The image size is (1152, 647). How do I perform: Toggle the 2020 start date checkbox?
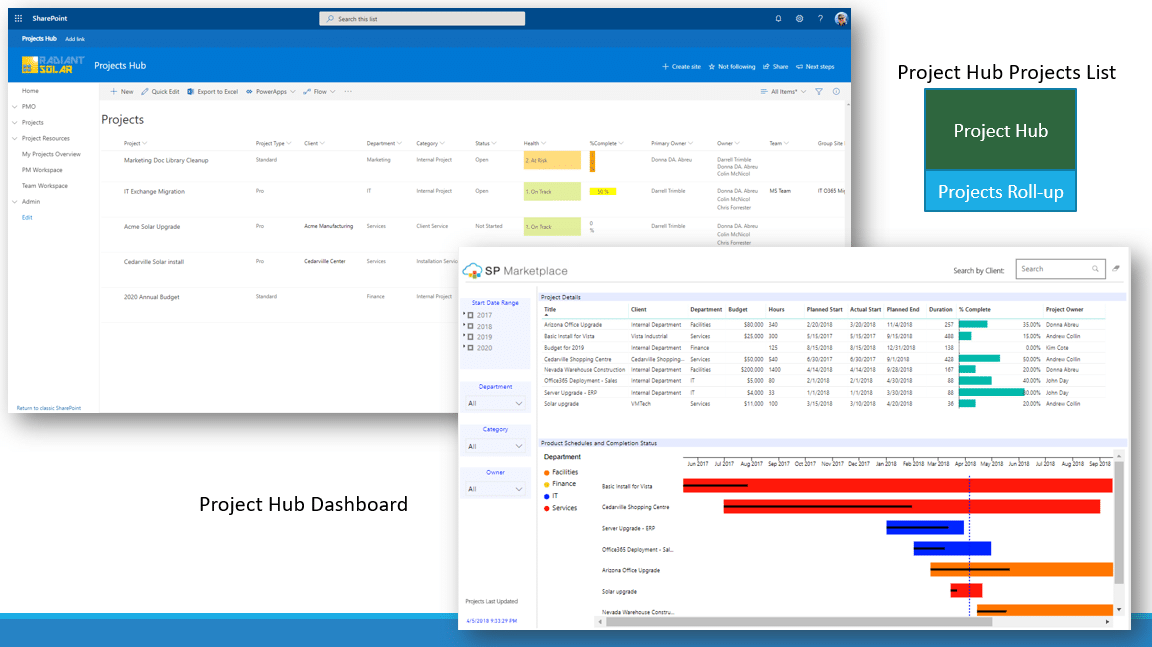point(471,348)
